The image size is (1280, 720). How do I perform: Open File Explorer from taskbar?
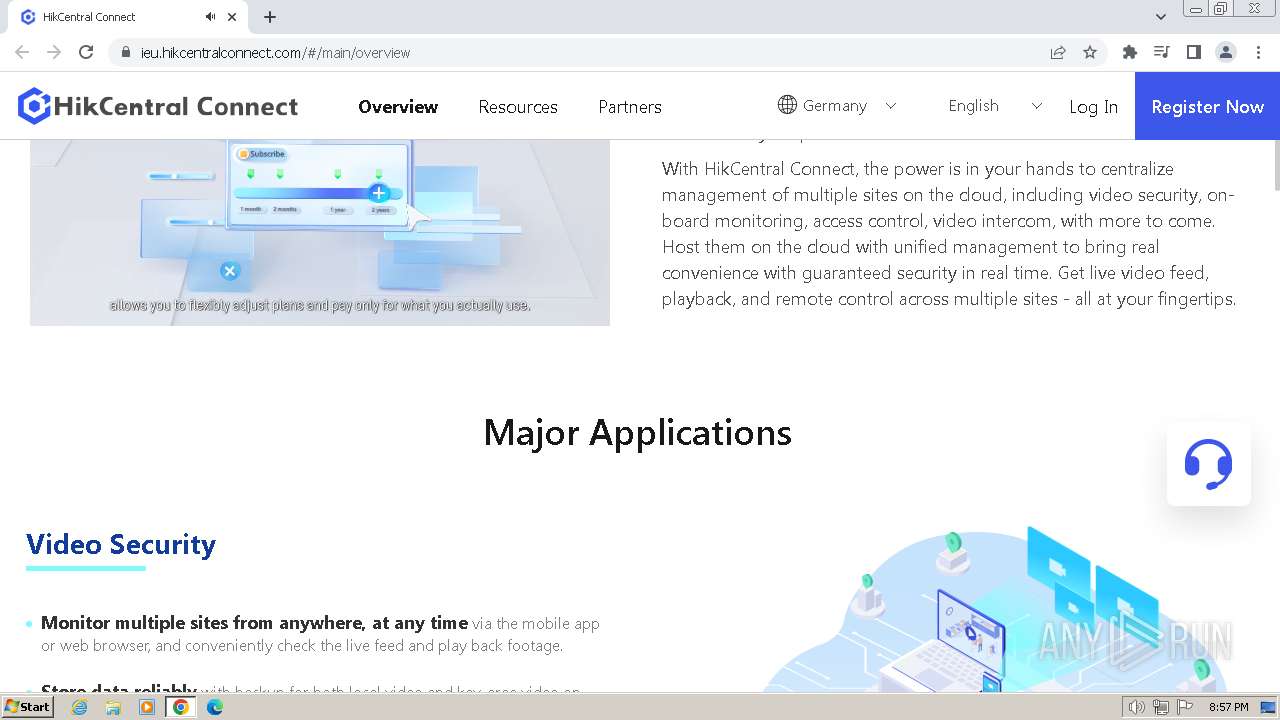pyautogui.click(x=113, y=707)
